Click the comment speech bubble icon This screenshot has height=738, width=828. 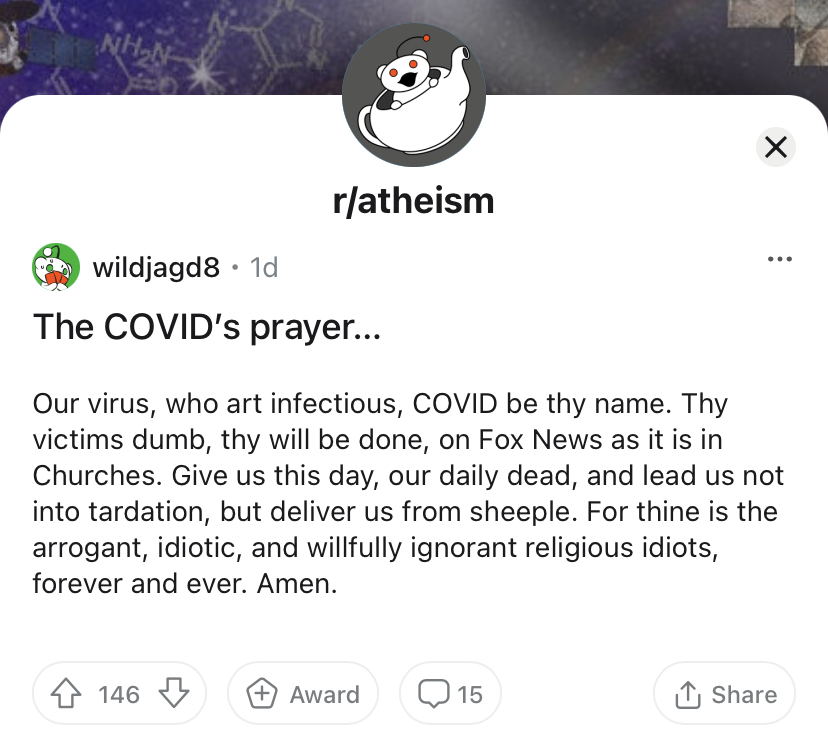(434, 694)
